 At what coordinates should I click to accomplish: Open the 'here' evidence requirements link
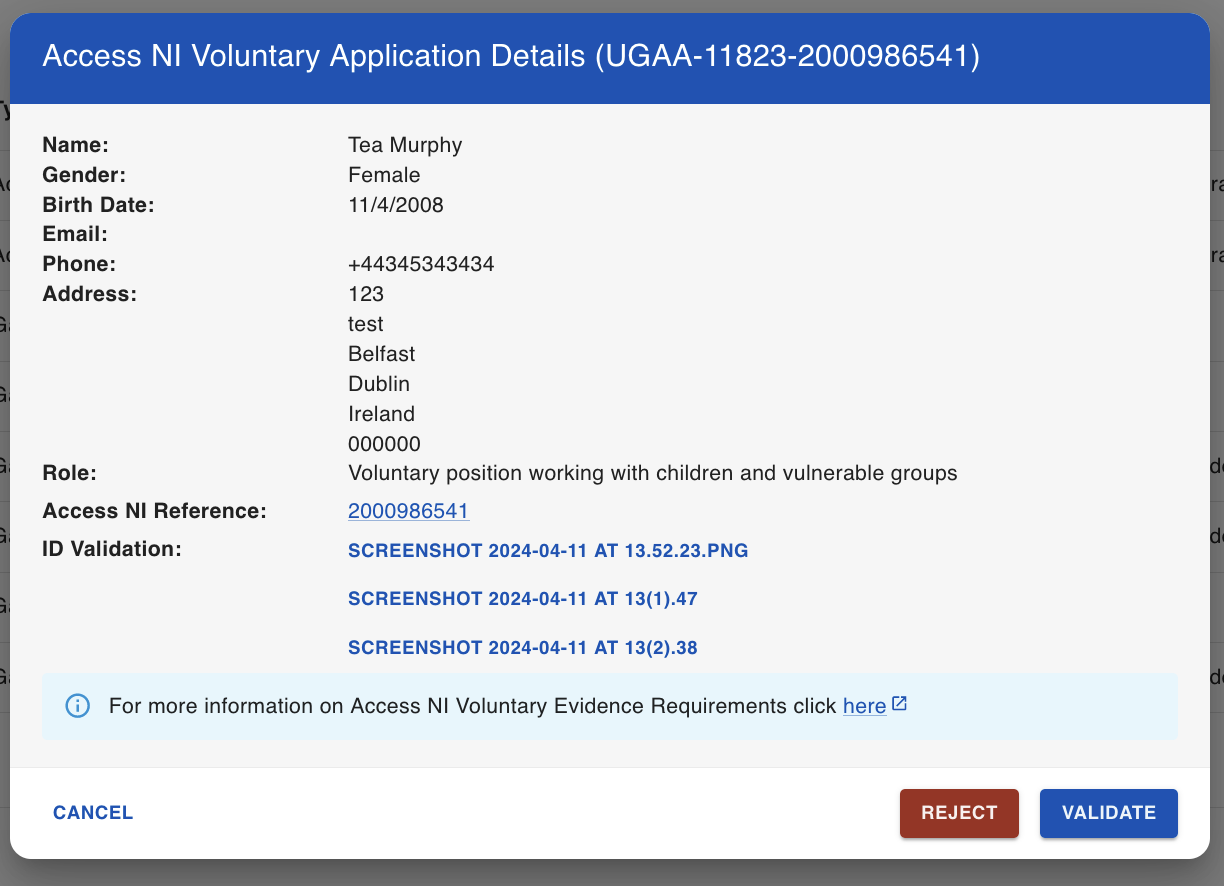pos(864,706)
